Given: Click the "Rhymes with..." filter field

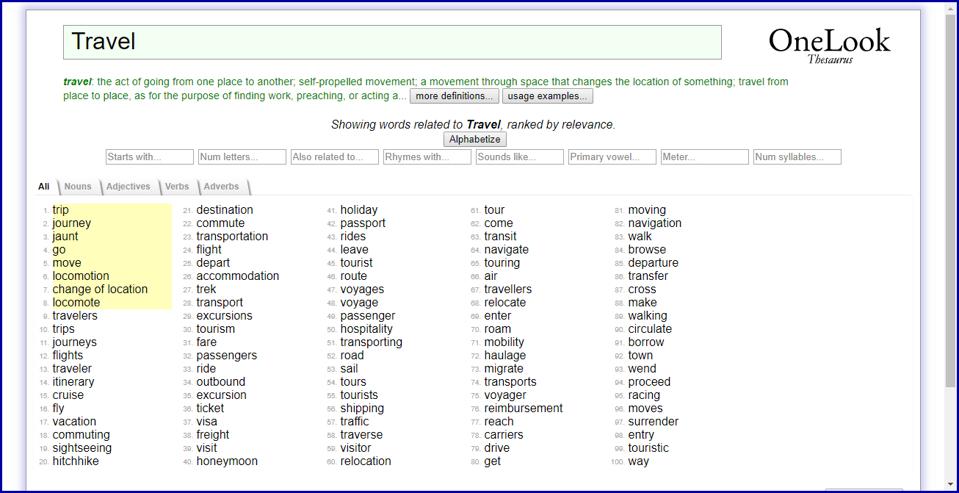Looking at the screenshot, I should pos(427,157).
